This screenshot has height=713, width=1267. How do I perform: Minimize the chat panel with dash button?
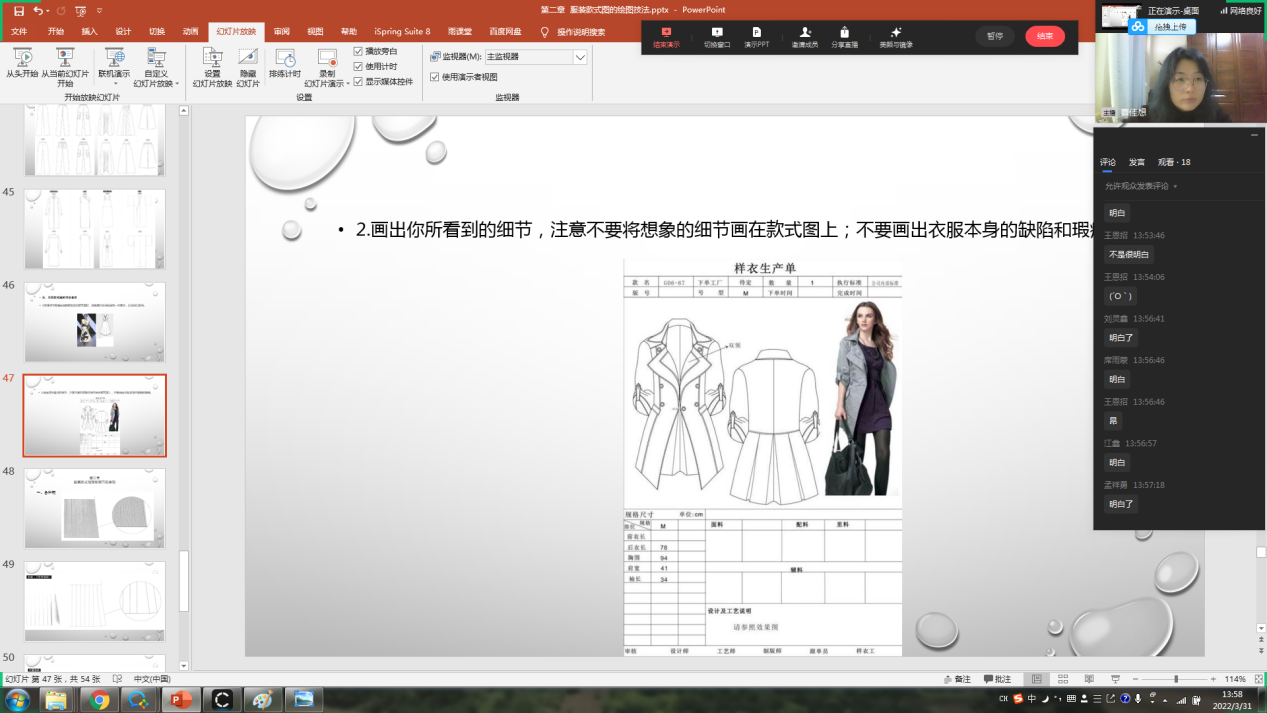click(x=1254, y=135)
